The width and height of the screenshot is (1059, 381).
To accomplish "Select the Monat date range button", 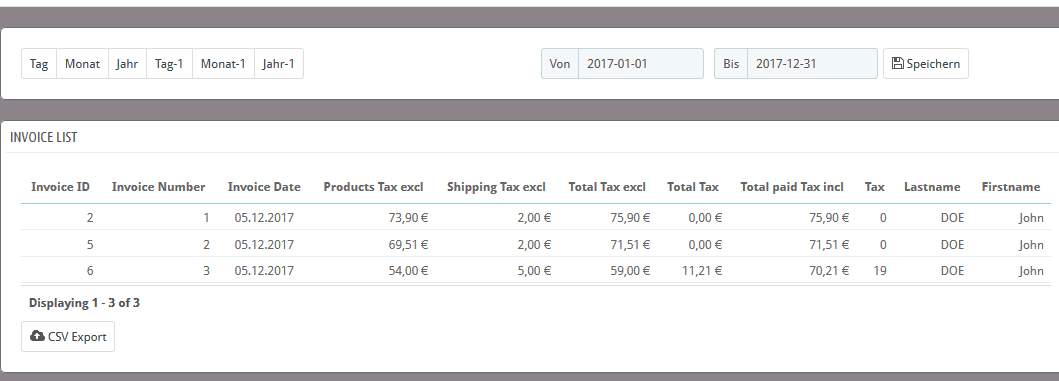I will point(82,64).
